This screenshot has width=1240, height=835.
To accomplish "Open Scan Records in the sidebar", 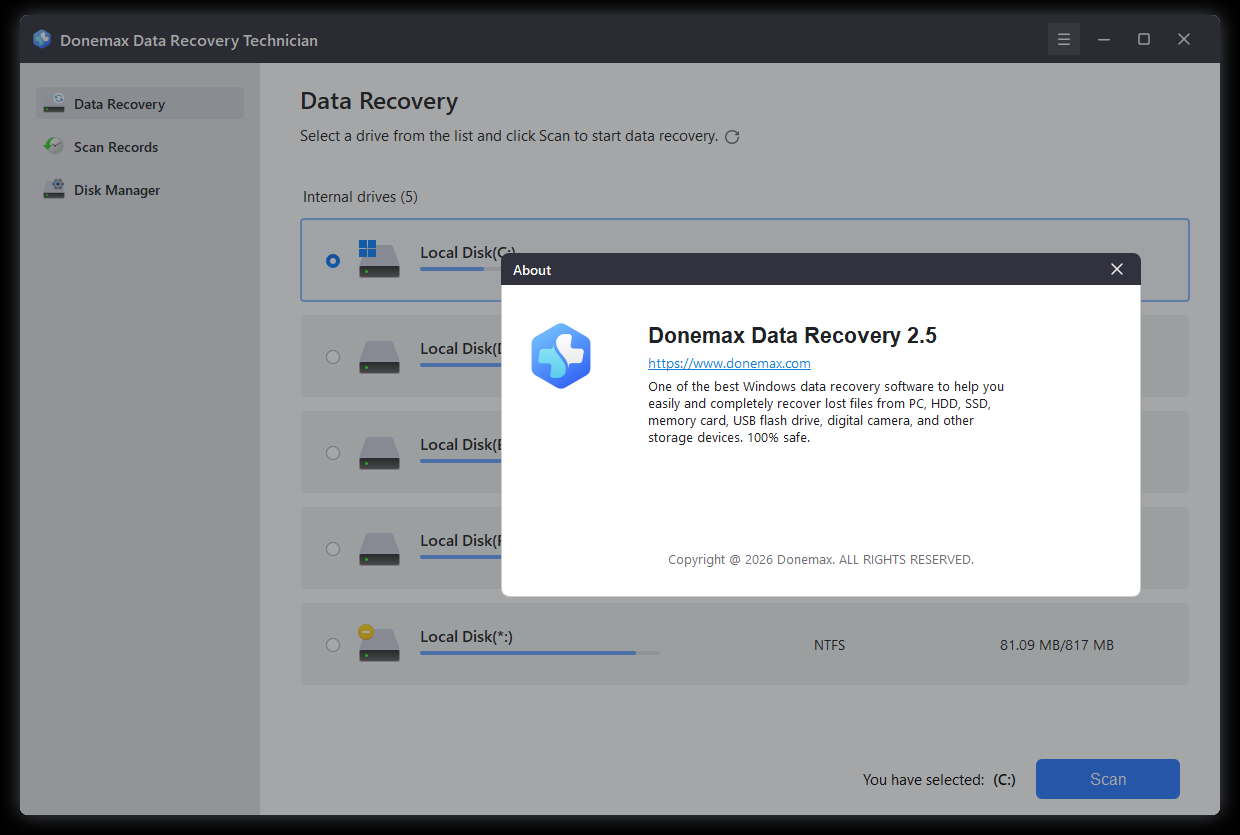I will click(x=140, y=146).
